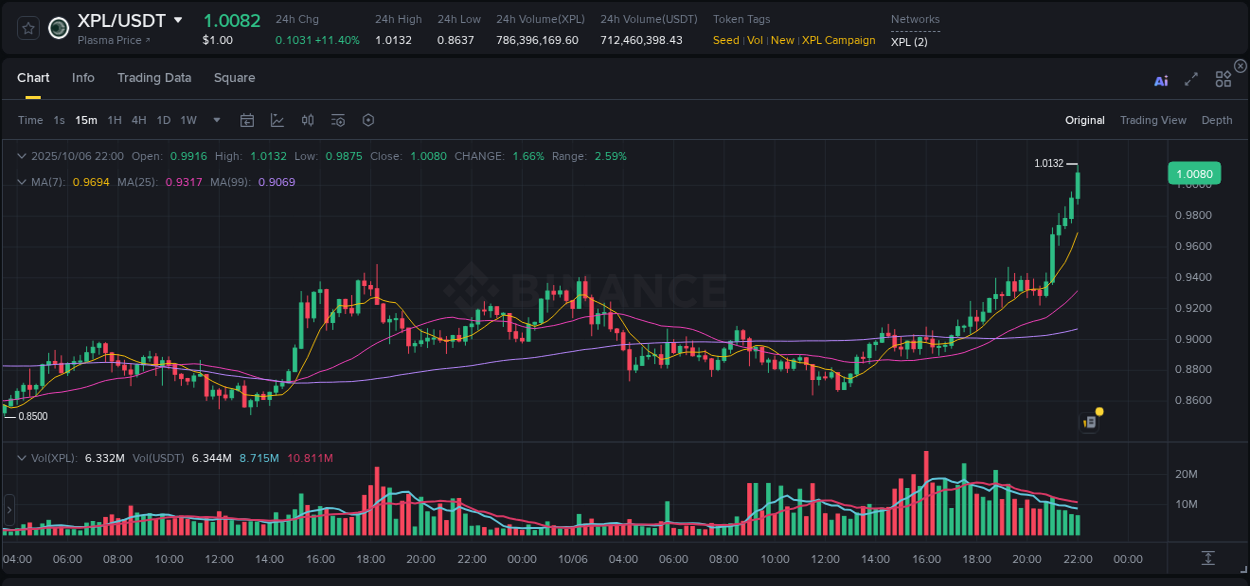1250x586 pixels.
Task: Open the XPL Campaign link
Action: click(x=838, y=40)
